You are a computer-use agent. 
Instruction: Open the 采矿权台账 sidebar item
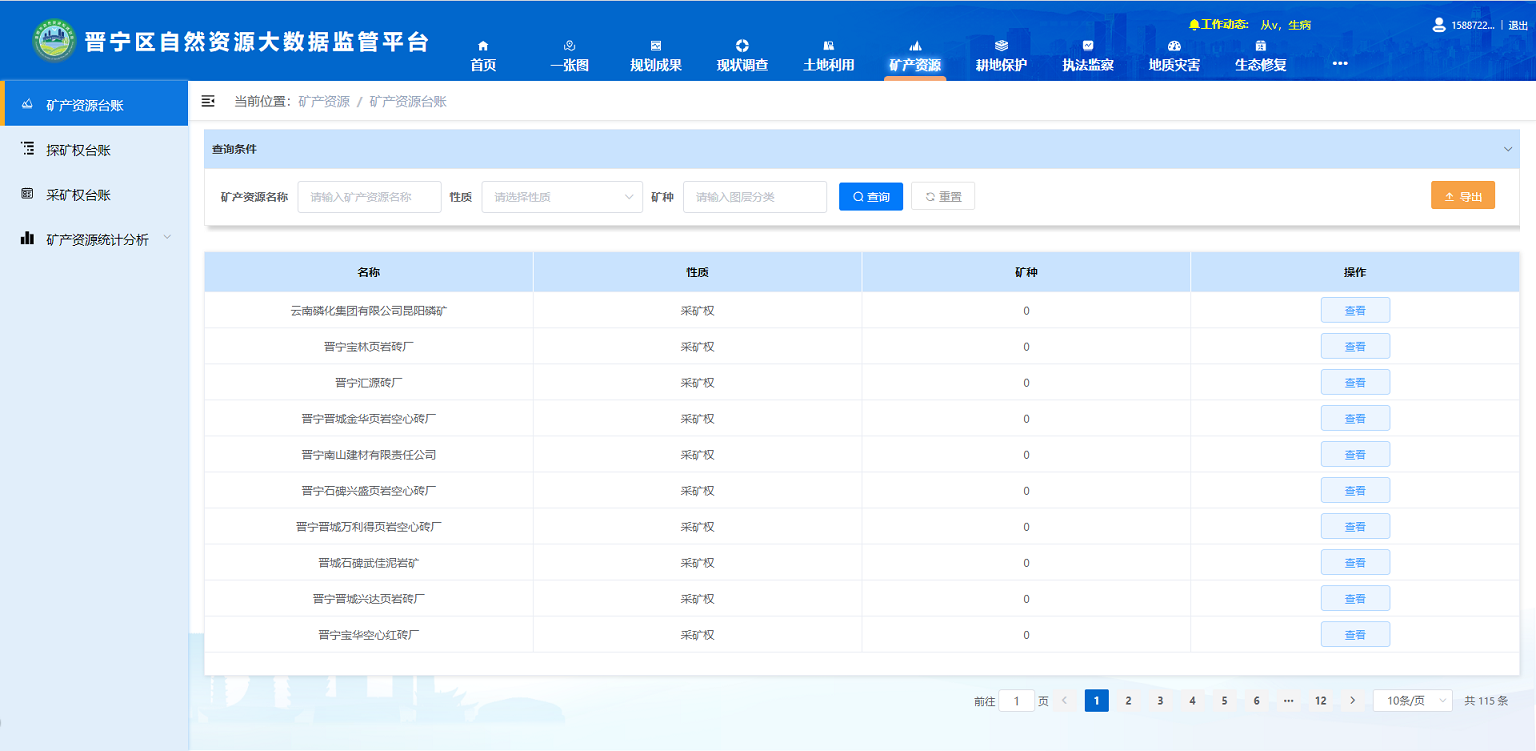coord(94,195)
